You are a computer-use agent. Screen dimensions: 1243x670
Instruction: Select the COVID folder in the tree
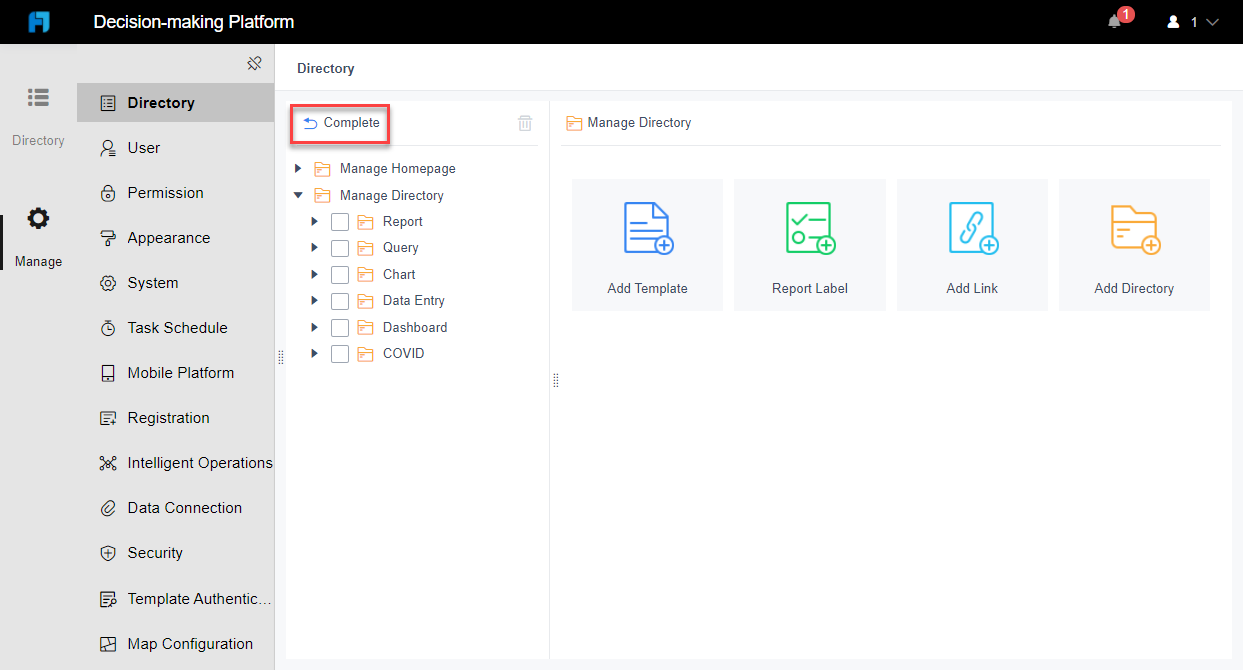tap(403, 353)
